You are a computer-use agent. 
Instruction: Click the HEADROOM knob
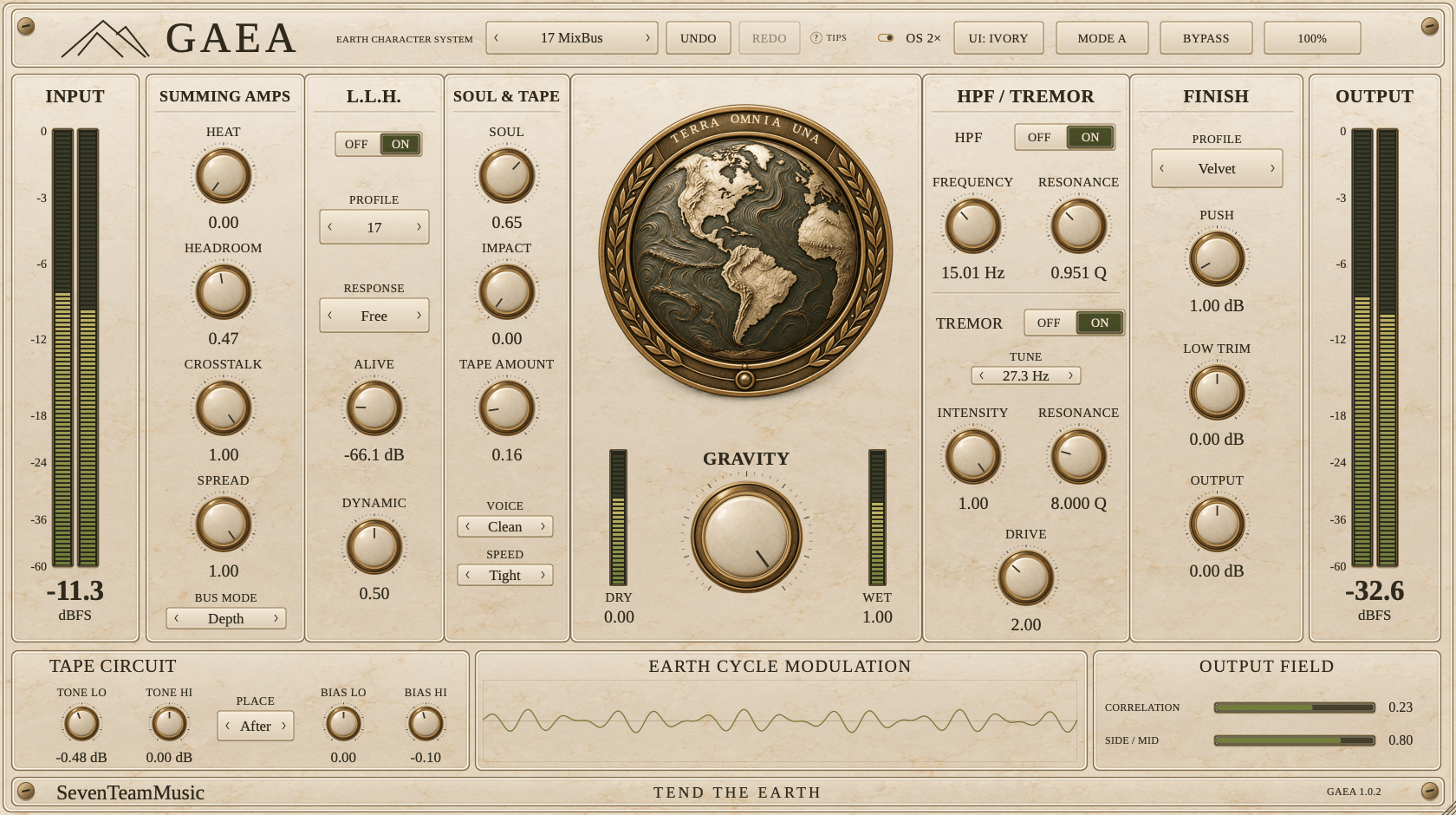(x=224, y=291)
